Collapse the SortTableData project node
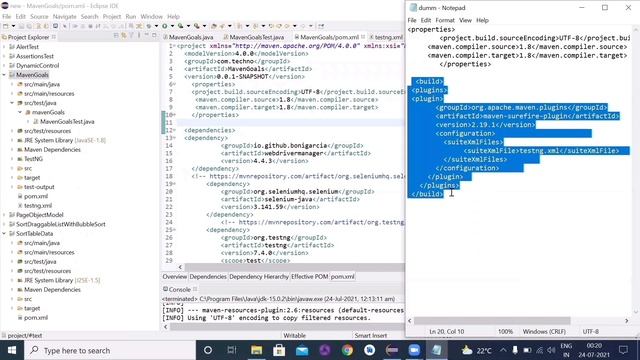Screen dimensions: 640x360 tap(4, 233)
